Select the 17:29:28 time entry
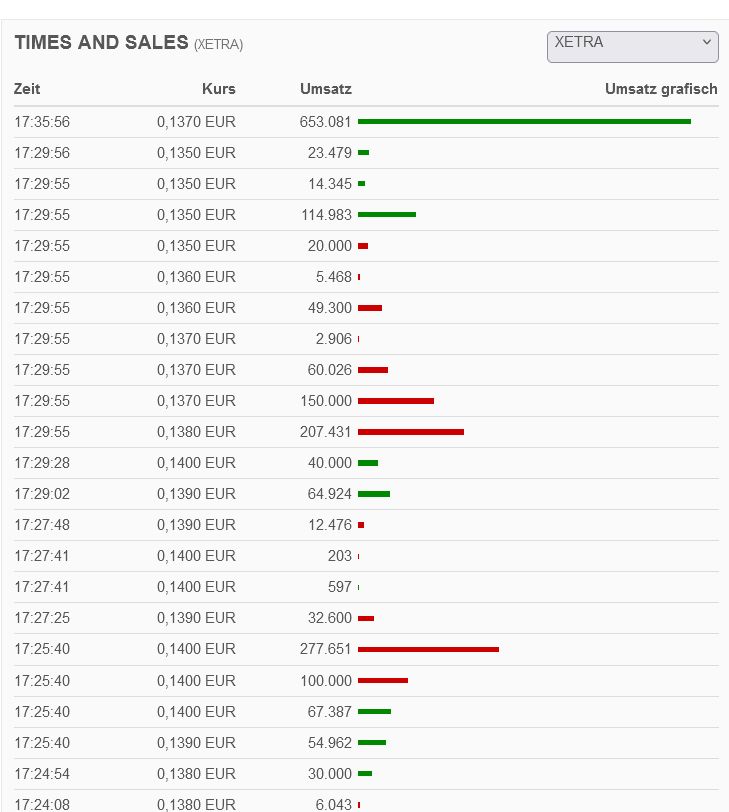The height and width of the screenshot is (812, 729). tap(42, 463)
